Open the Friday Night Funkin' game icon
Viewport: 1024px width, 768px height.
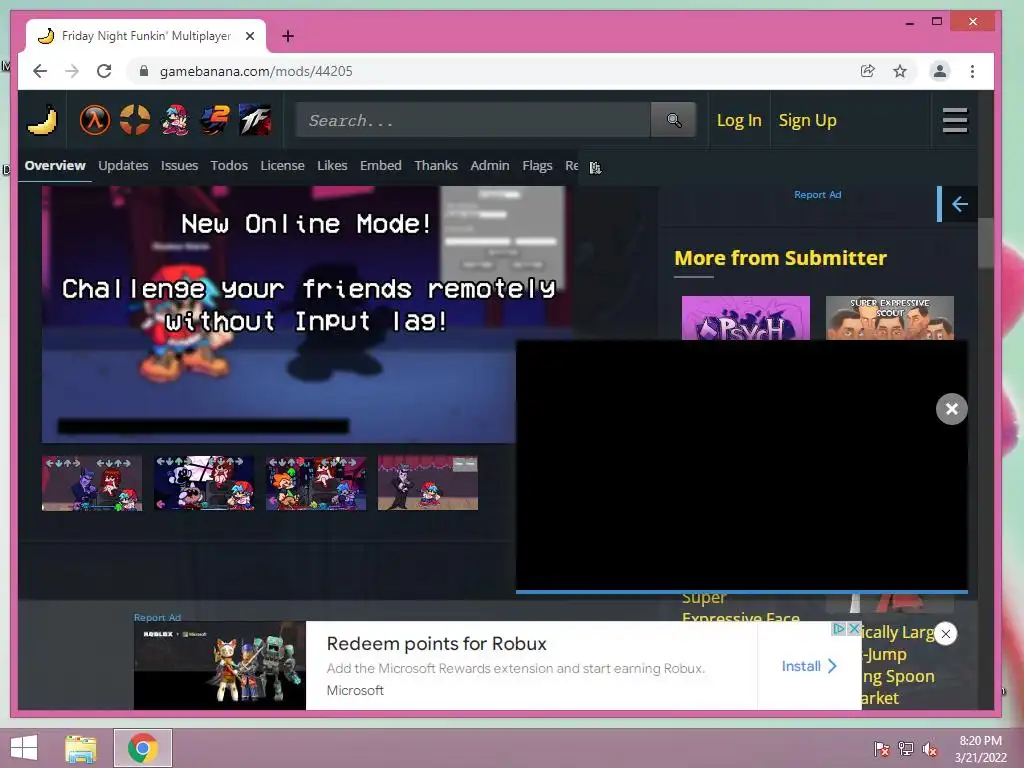click(x=175, y=120)
